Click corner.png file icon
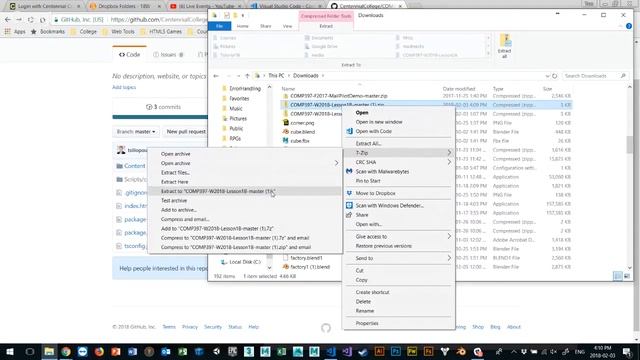The image size is (640, 360). [x=286, y=122]
